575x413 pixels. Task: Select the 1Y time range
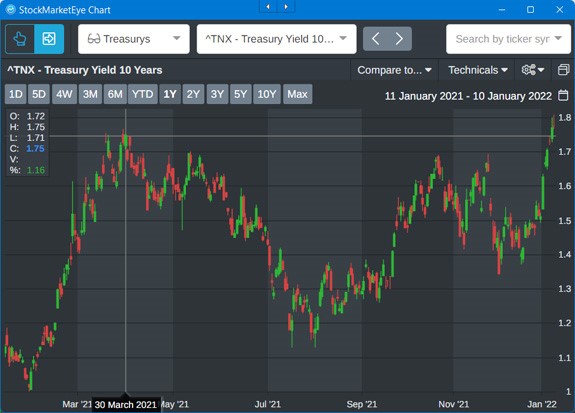pos(170,94)
